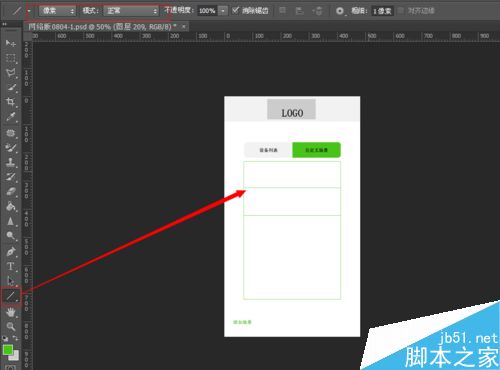Select the Pen tool
The width and height of the screenshot is (500, 370).
(x=11, y=251)
